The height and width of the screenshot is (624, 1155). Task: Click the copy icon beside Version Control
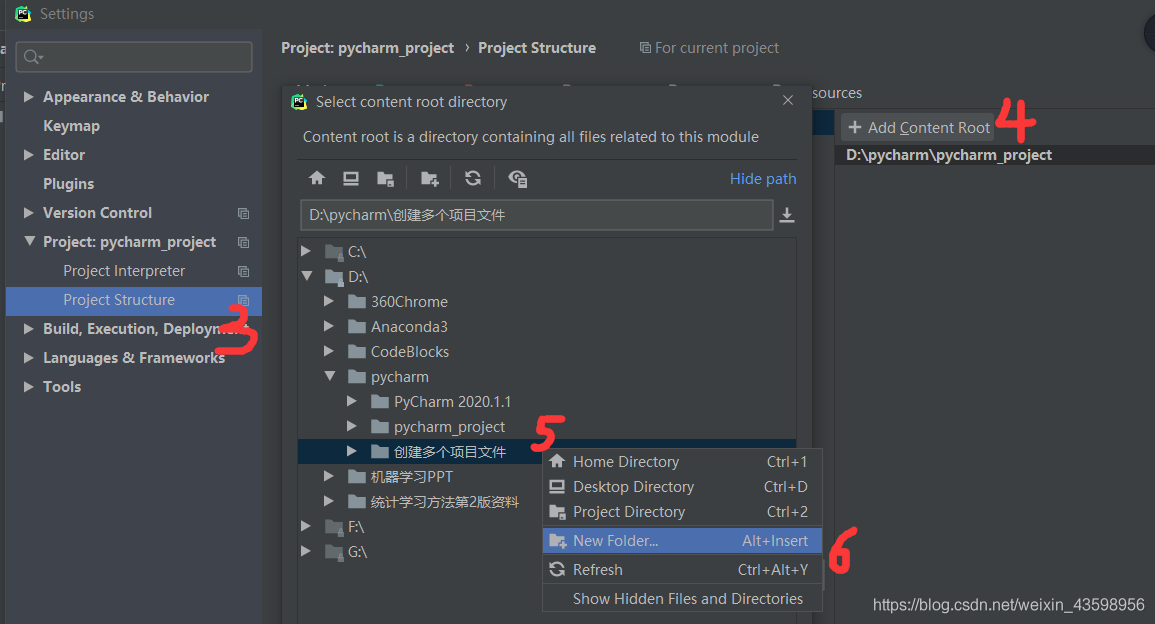coord(243,213)
